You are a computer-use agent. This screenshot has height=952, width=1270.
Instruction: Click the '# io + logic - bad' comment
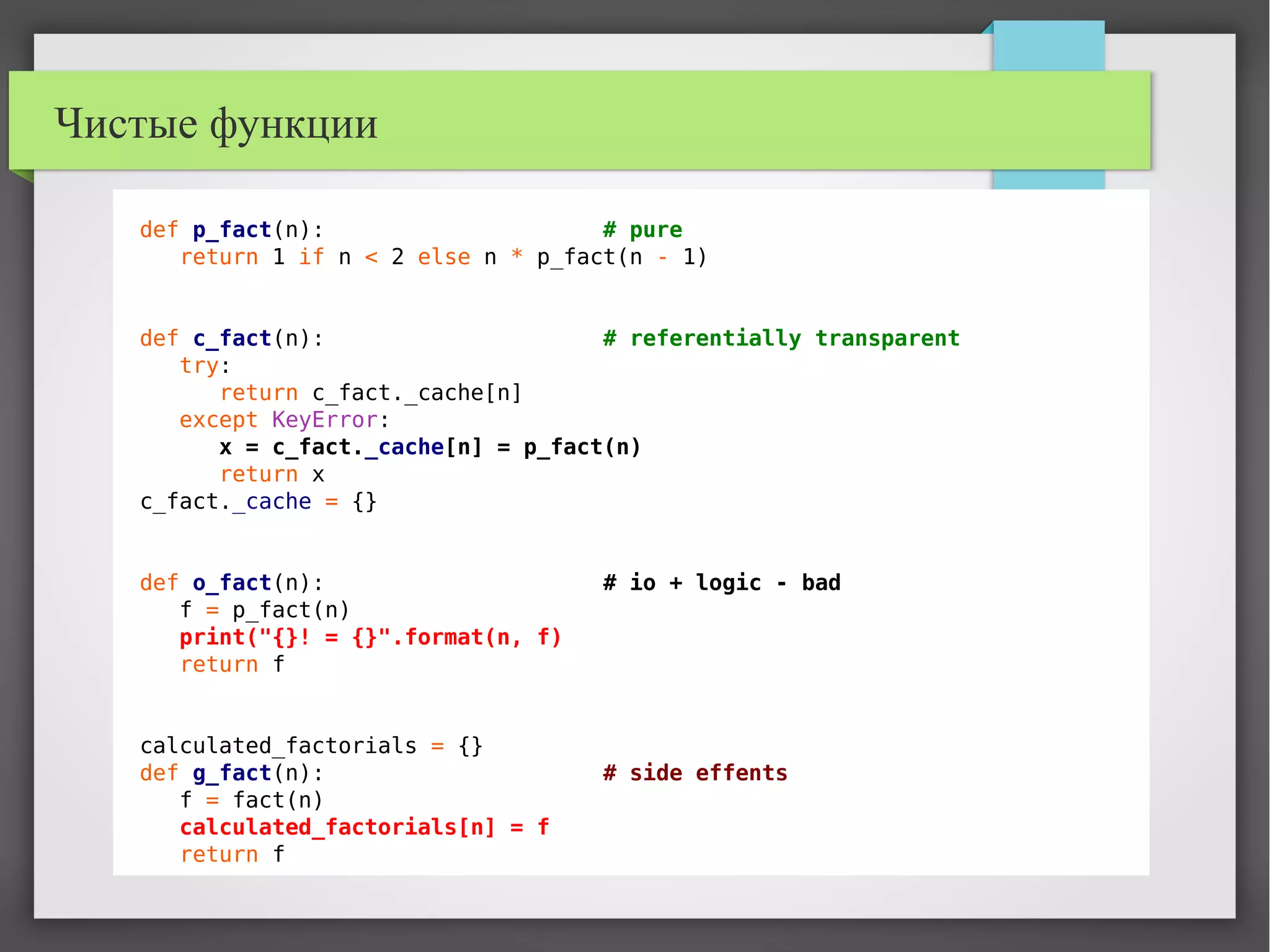point(722,583)
